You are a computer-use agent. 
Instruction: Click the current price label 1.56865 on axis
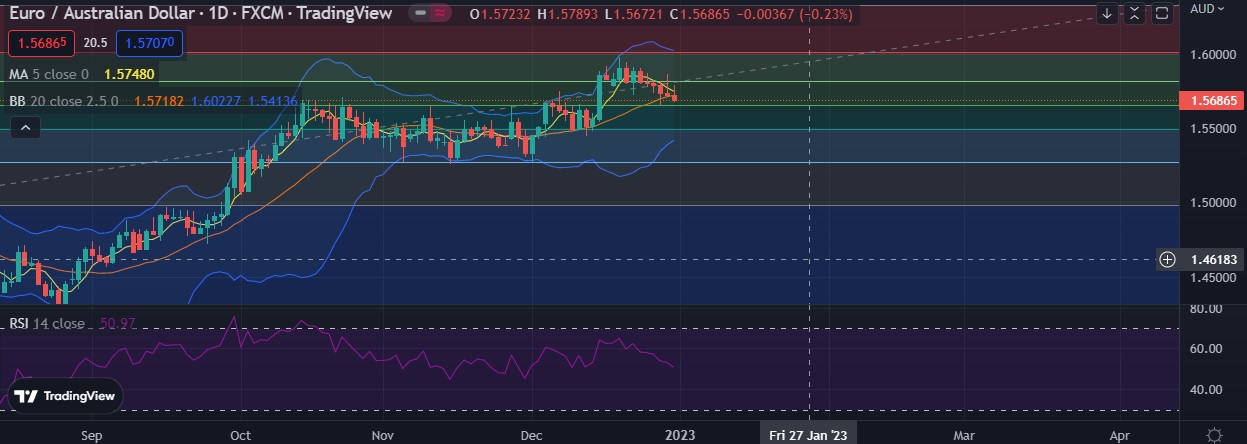pyautogui.click(x=1211, y=101)
